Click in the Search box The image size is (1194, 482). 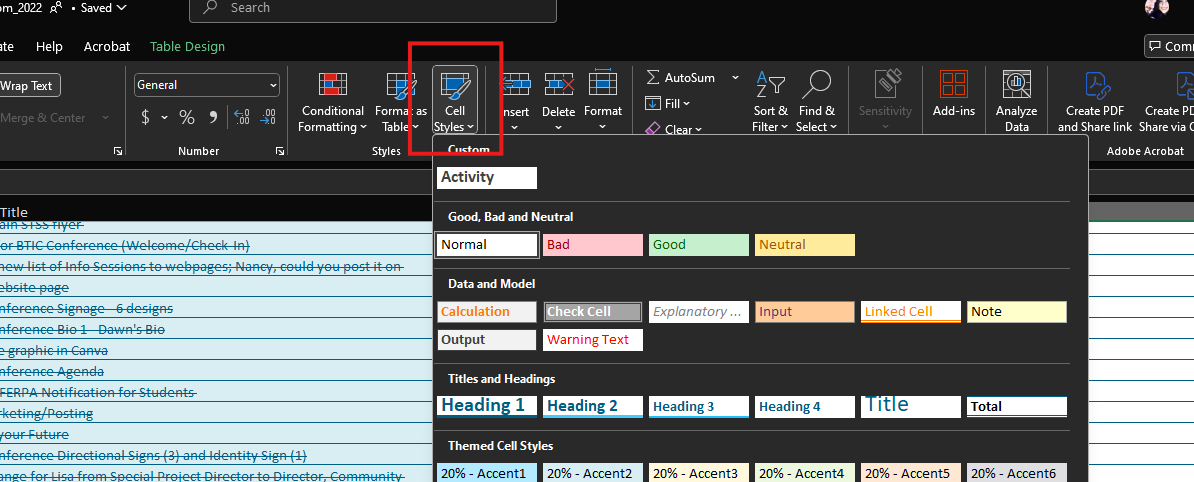coord(372,8)
